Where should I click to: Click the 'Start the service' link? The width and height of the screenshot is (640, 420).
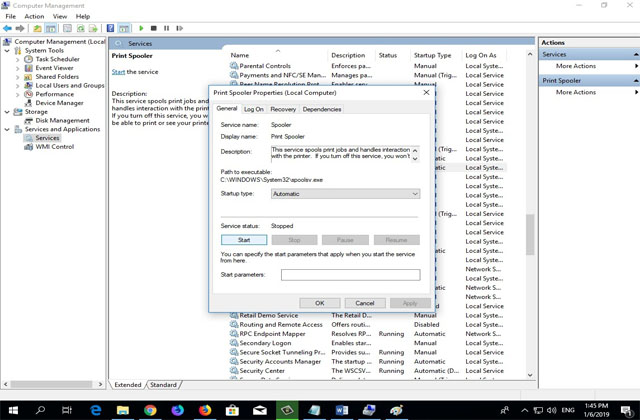coord(118,72)
